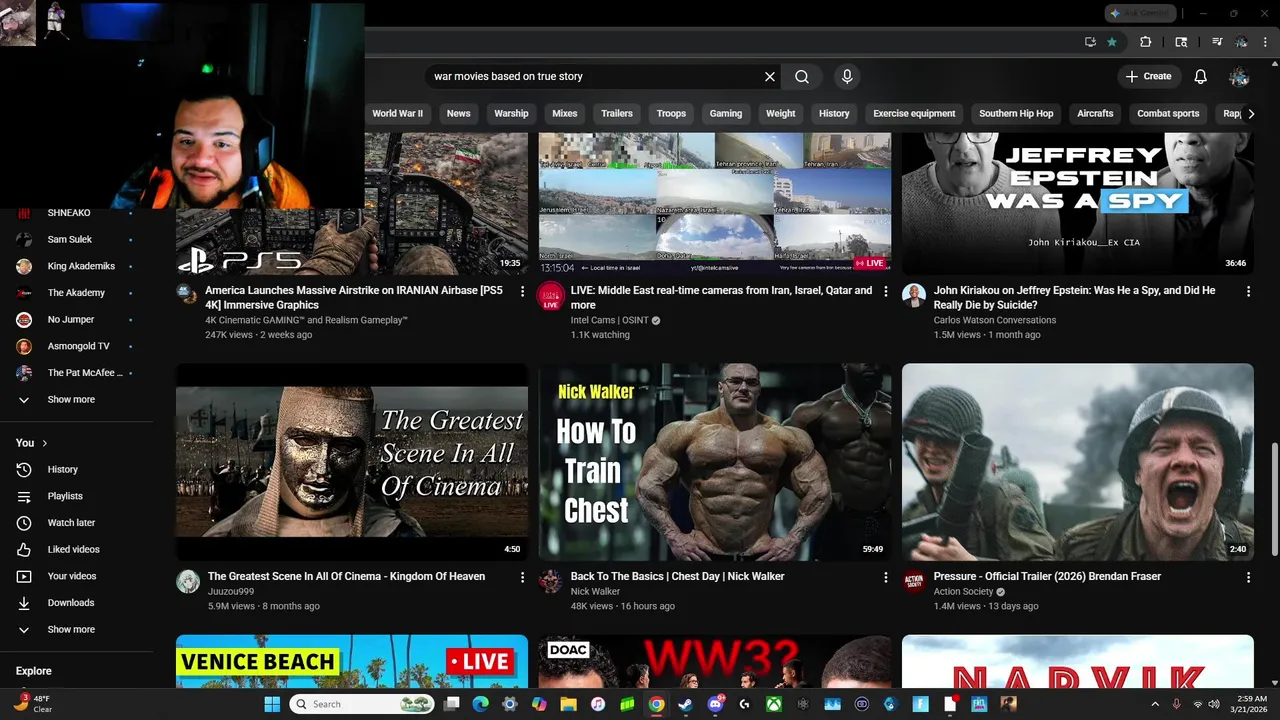Image resolution: width=1280 pixels, height=720 pixels.
Task: Activate voice search microphone icon
Action: [x=847, y=76]
